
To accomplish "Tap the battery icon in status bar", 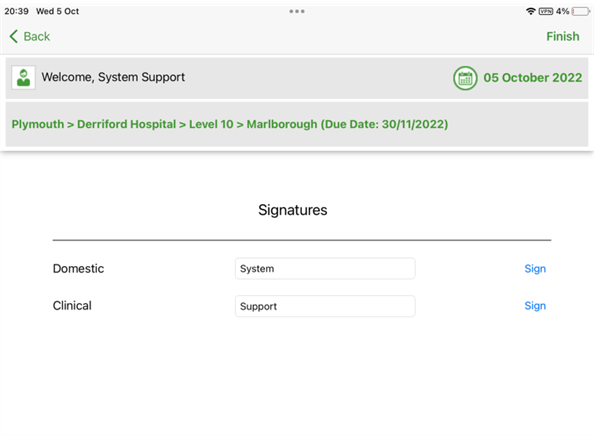I will point(581,11).
